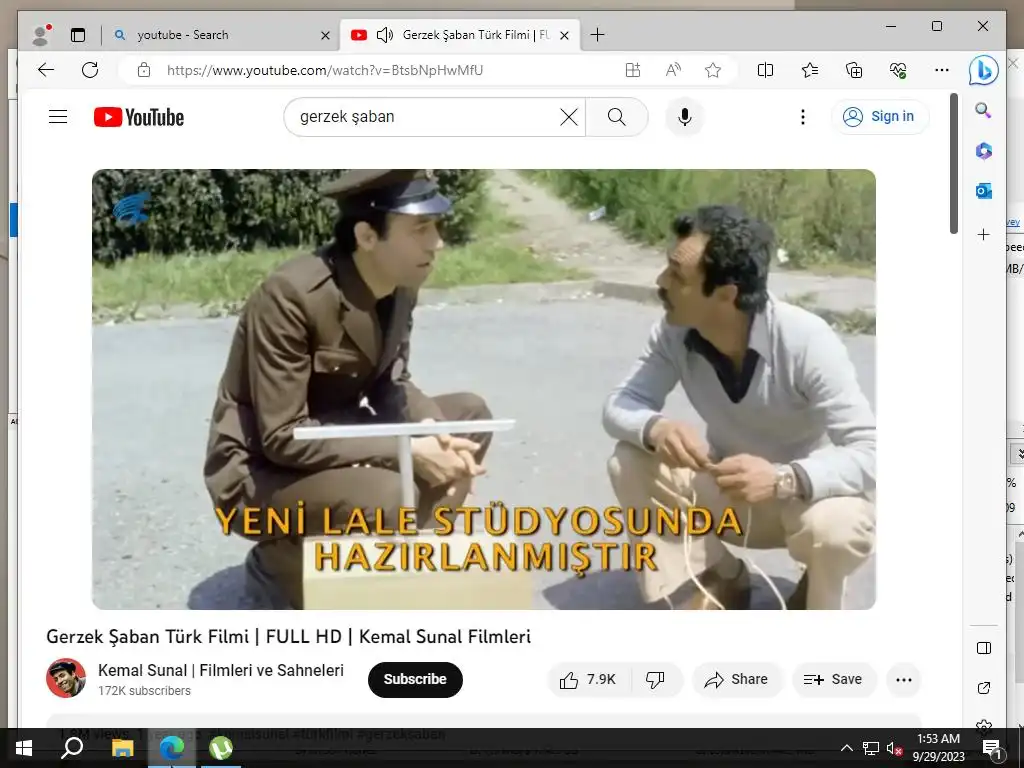Open link in new window sidebar icon
The image size is (1024, 768).
pyautogui.click(x=984, y=688)
